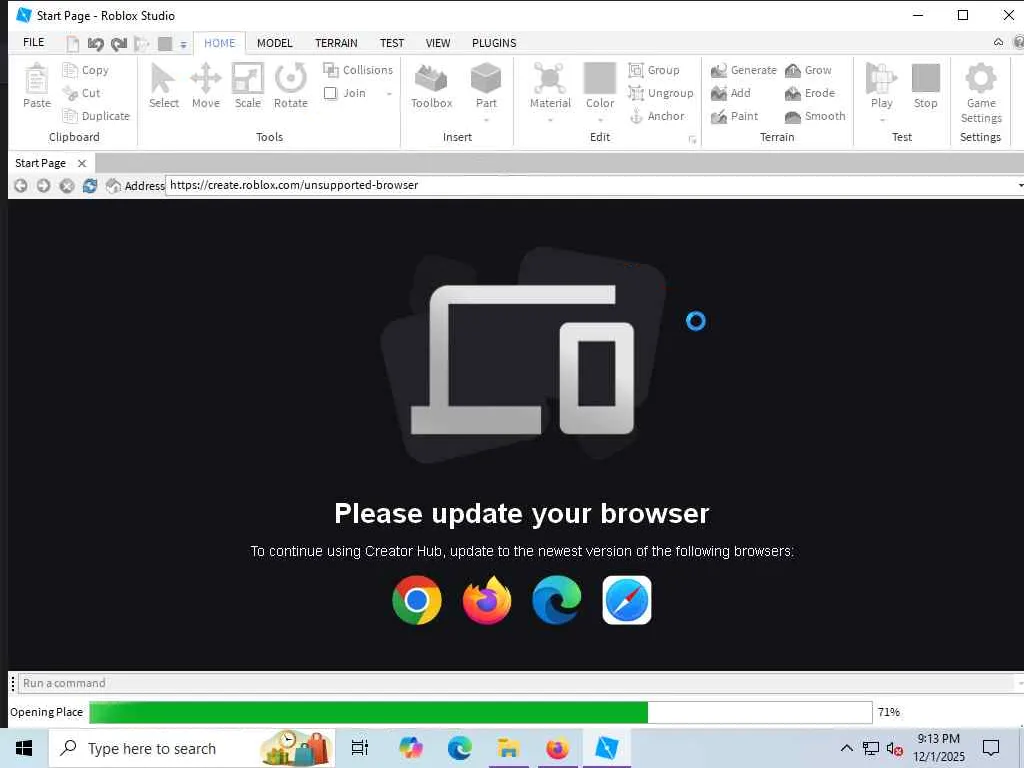Click the Undo arrow in quick access
This screenshot has width=1024, height=768.
95,44
